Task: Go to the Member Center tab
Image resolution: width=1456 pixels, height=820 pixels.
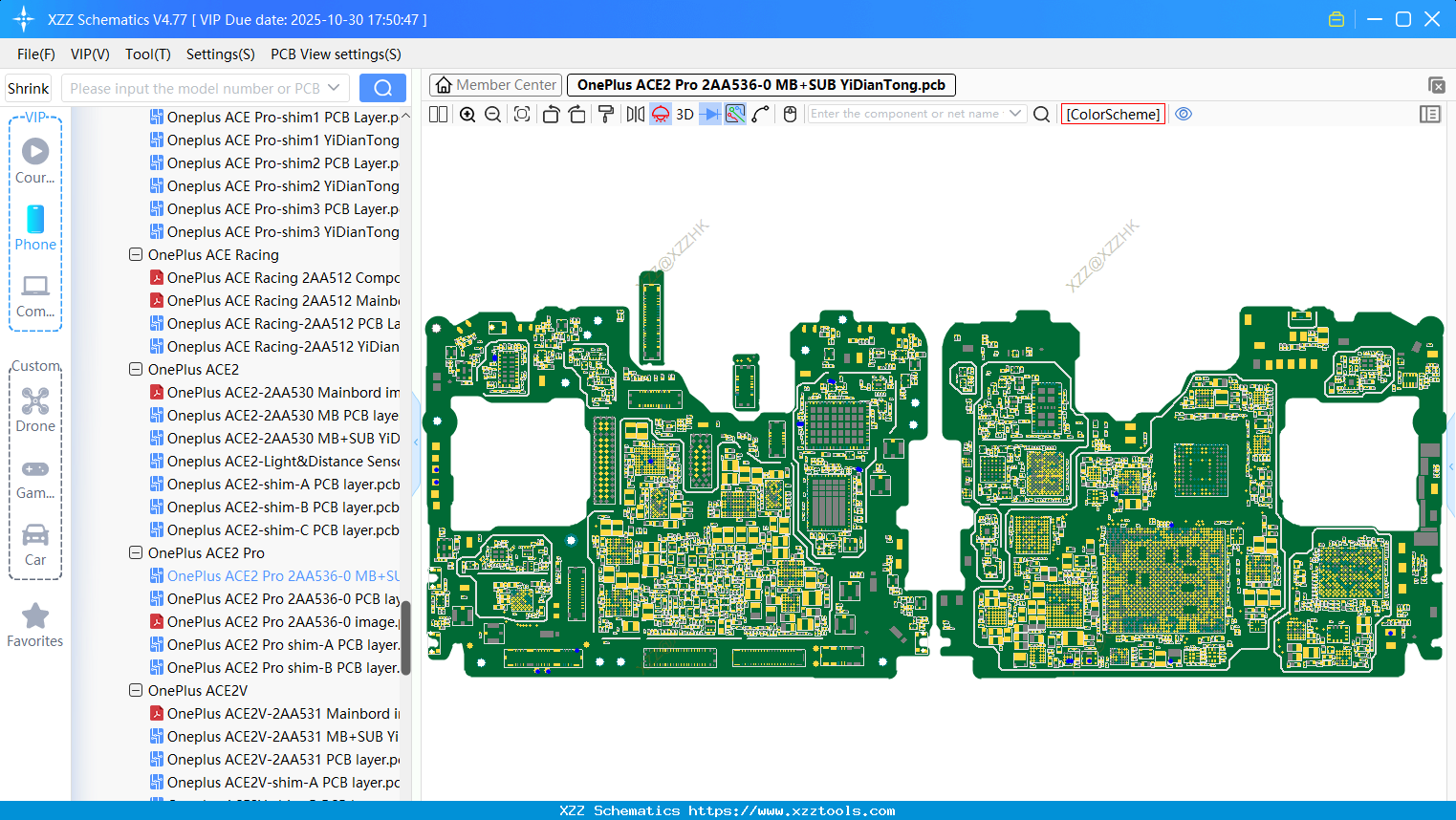Action: click(495, 85)
